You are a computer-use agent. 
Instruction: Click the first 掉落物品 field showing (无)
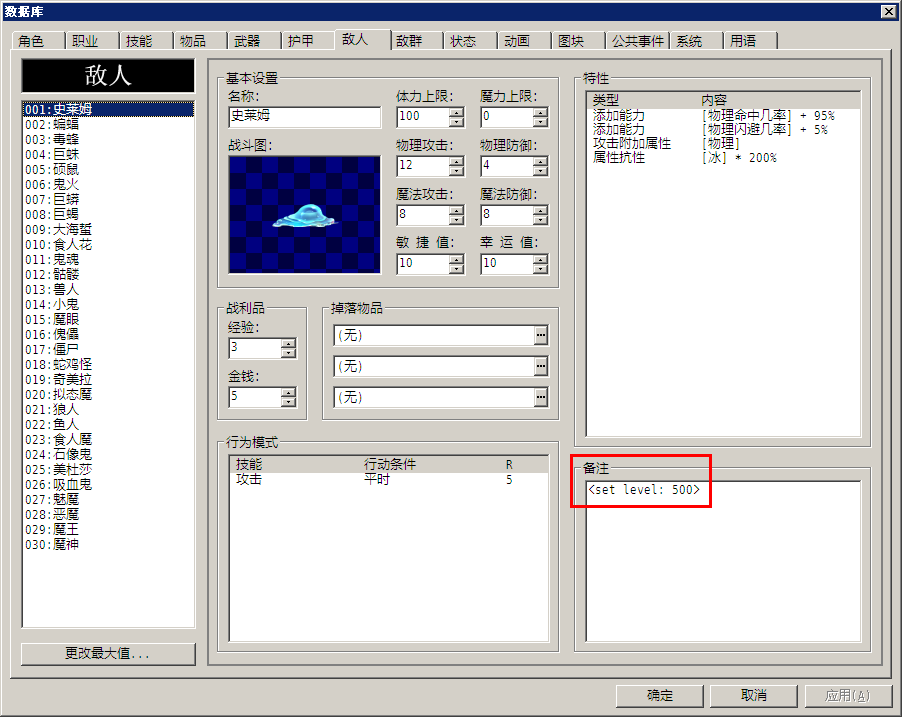click(x=435, y=335)
